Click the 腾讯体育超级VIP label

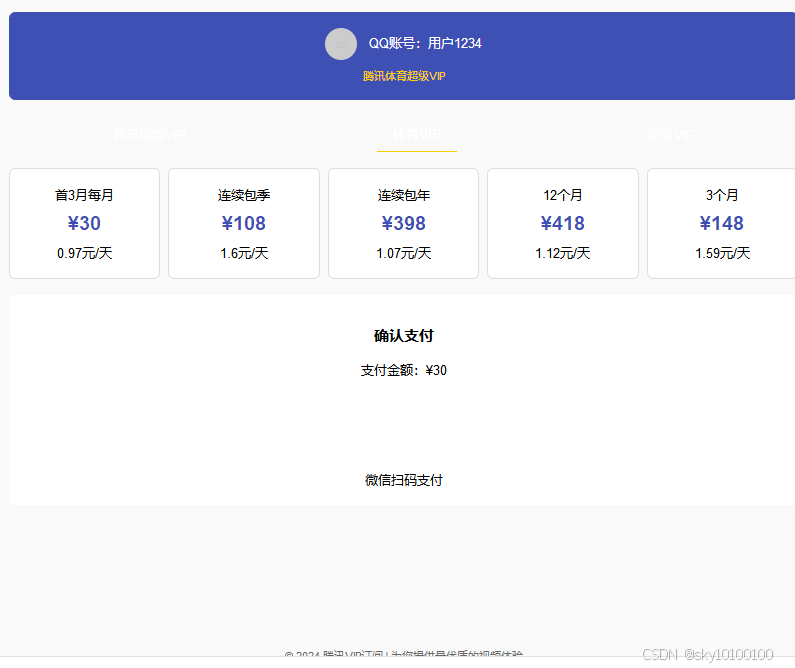[x=404, y=76]
